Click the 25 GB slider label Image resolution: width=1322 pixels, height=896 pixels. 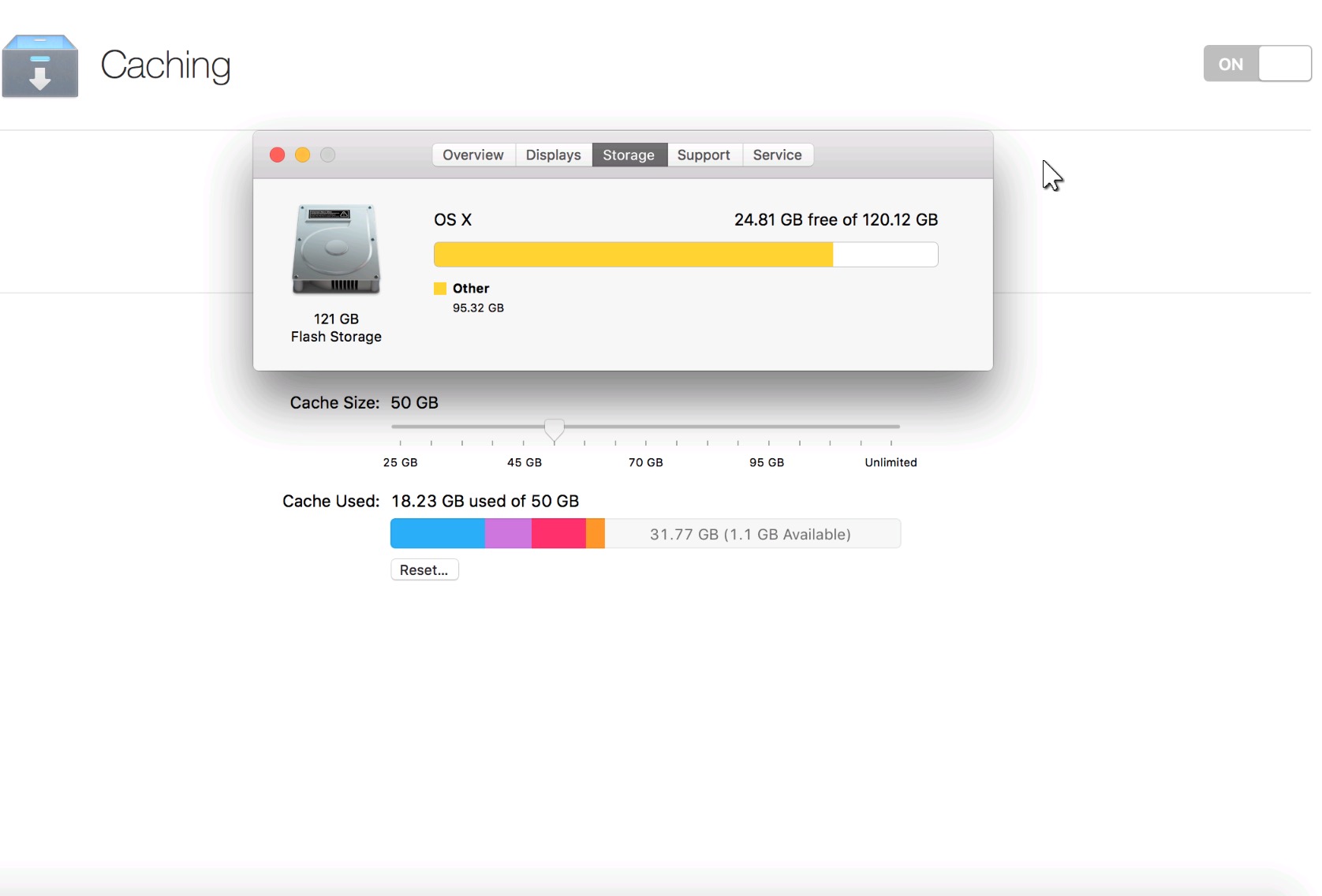click(400, 462)
